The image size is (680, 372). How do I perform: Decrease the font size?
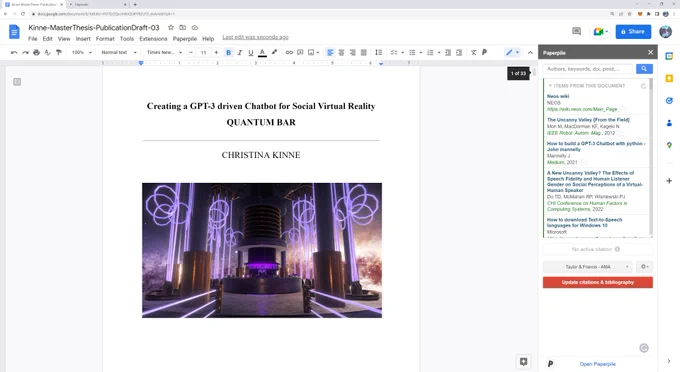(x=191, y=52)
